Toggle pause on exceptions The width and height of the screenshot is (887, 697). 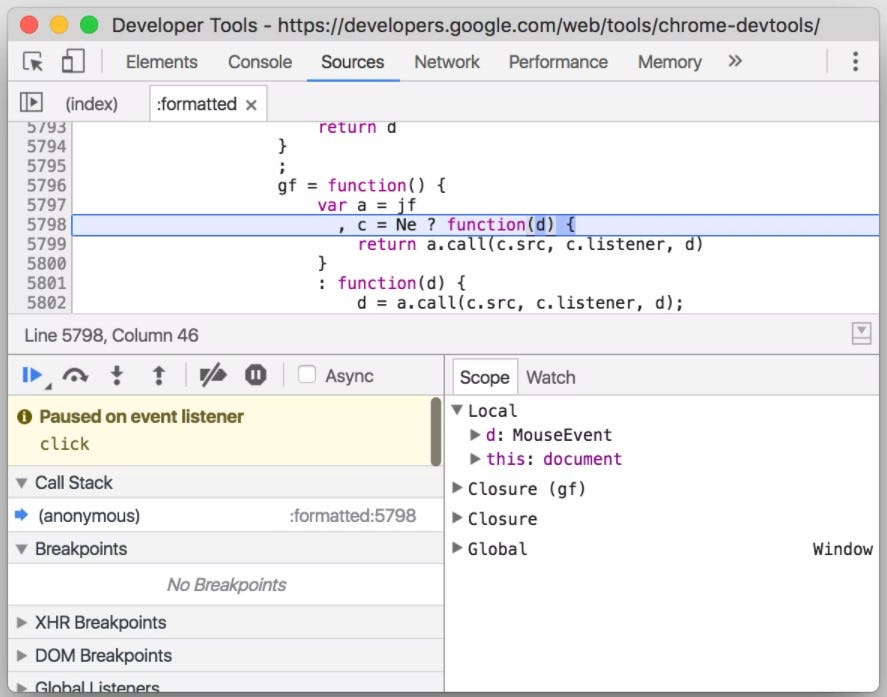[255, 374]
